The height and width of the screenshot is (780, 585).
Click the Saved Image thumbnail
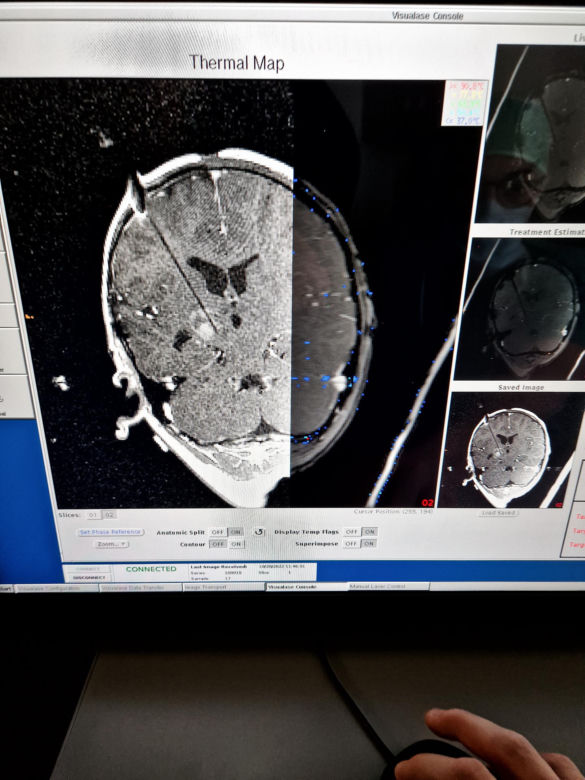512,450
